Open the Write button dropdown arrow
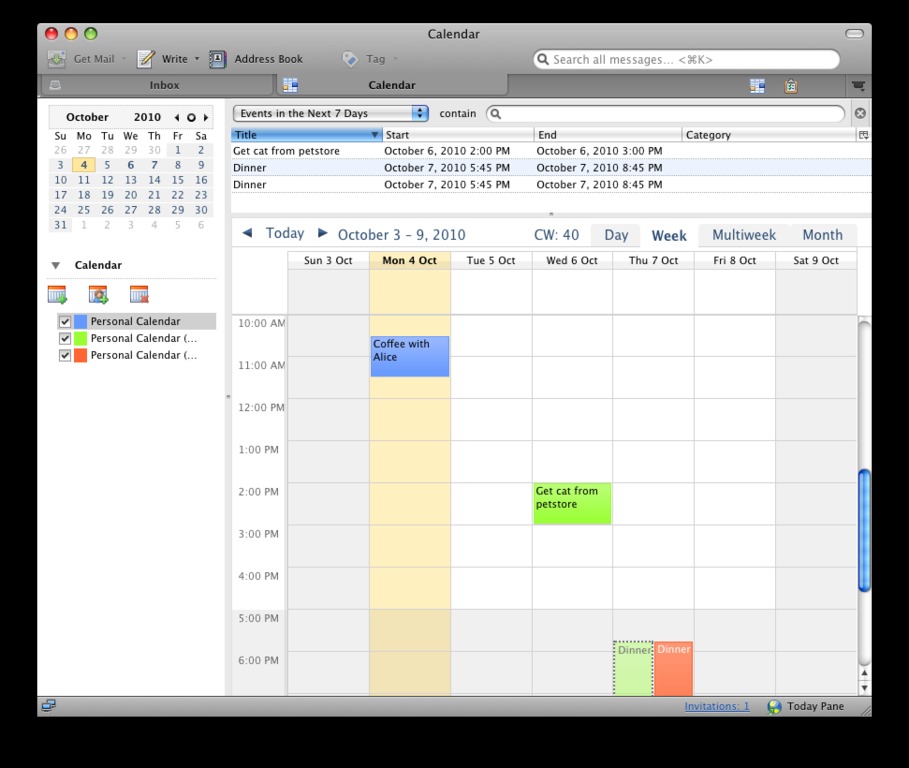 (197, 59)
